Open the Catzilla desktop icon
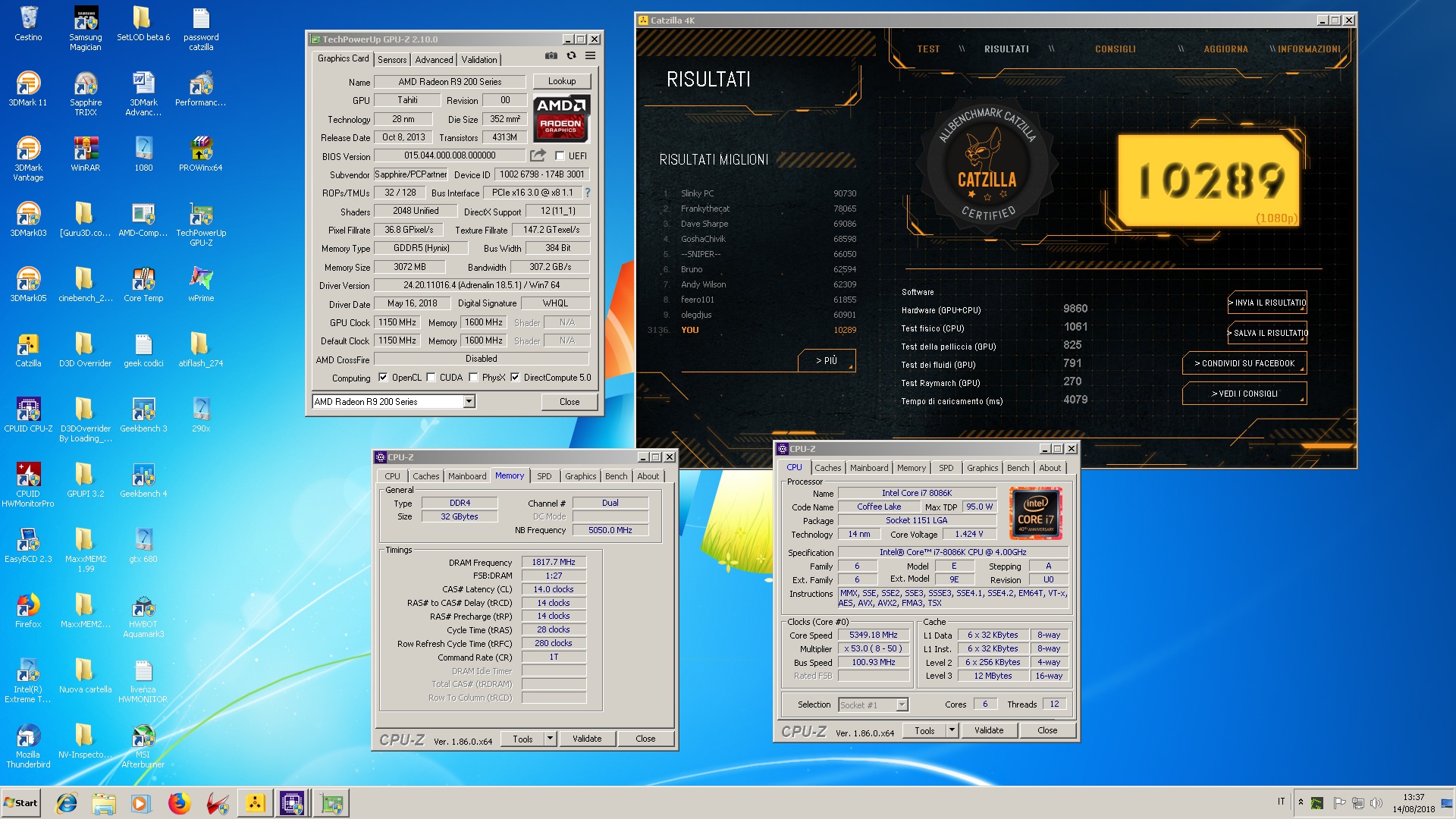The height and width of the screenshot is (819, 1456). (28, 350)
